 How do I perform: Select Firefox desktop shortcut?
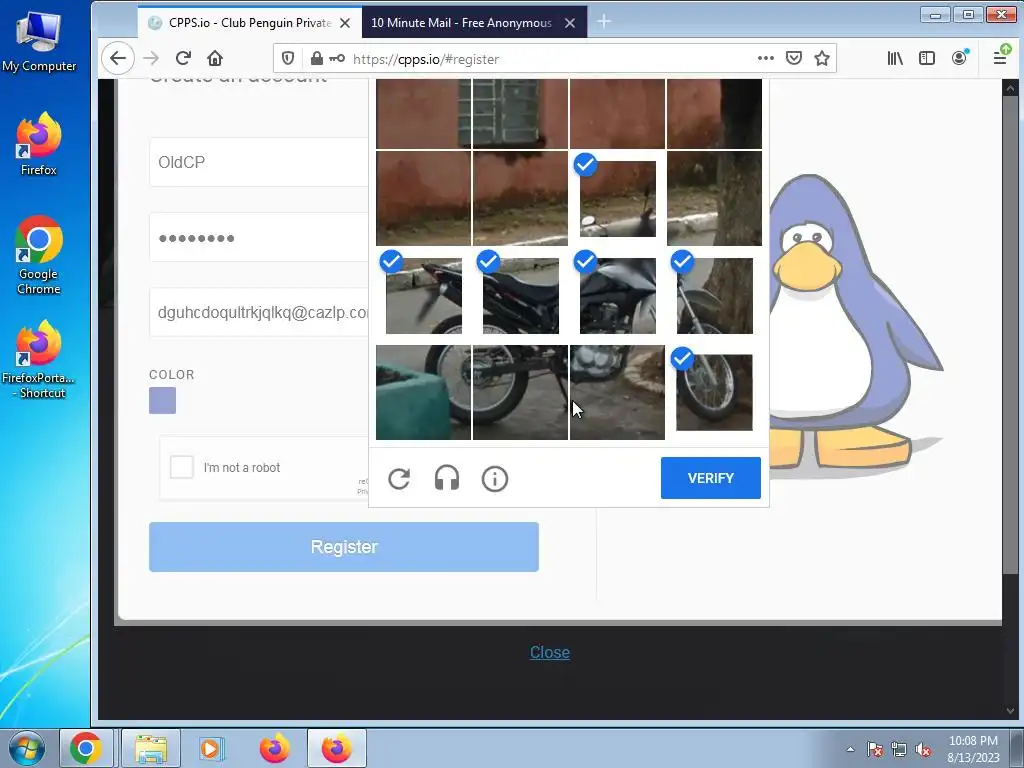[x=39, y=144]
